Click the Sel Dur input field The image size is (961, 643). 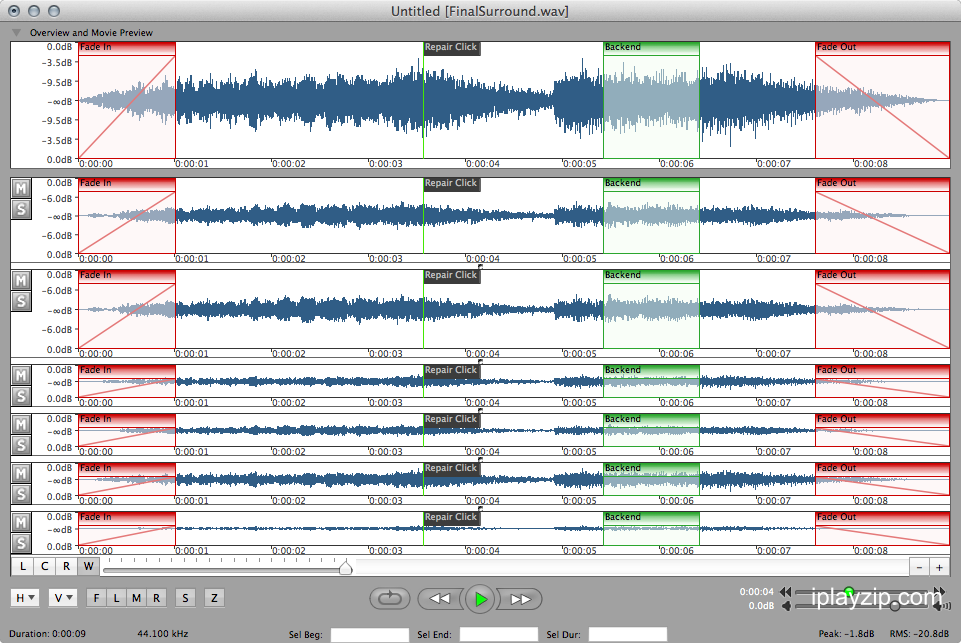[628, 634]
